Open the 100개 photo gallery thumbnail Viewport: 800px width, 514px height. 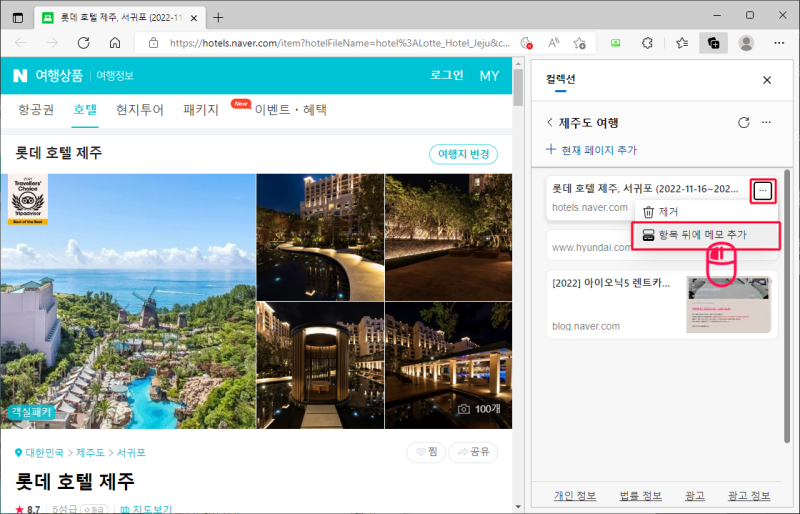pos(448,365)
